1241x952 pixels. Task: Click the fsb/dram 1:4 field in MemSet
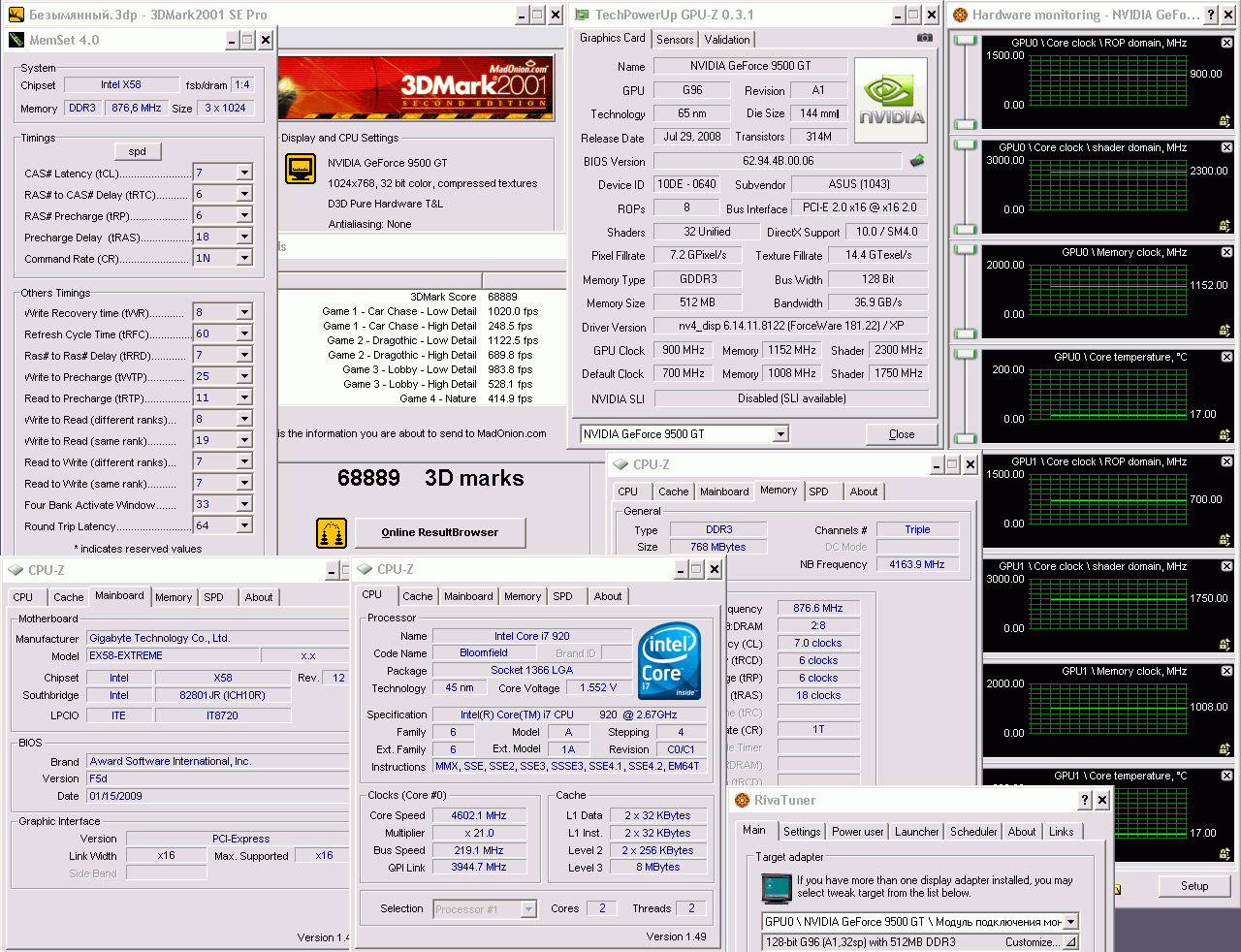[x=242, y=84]
